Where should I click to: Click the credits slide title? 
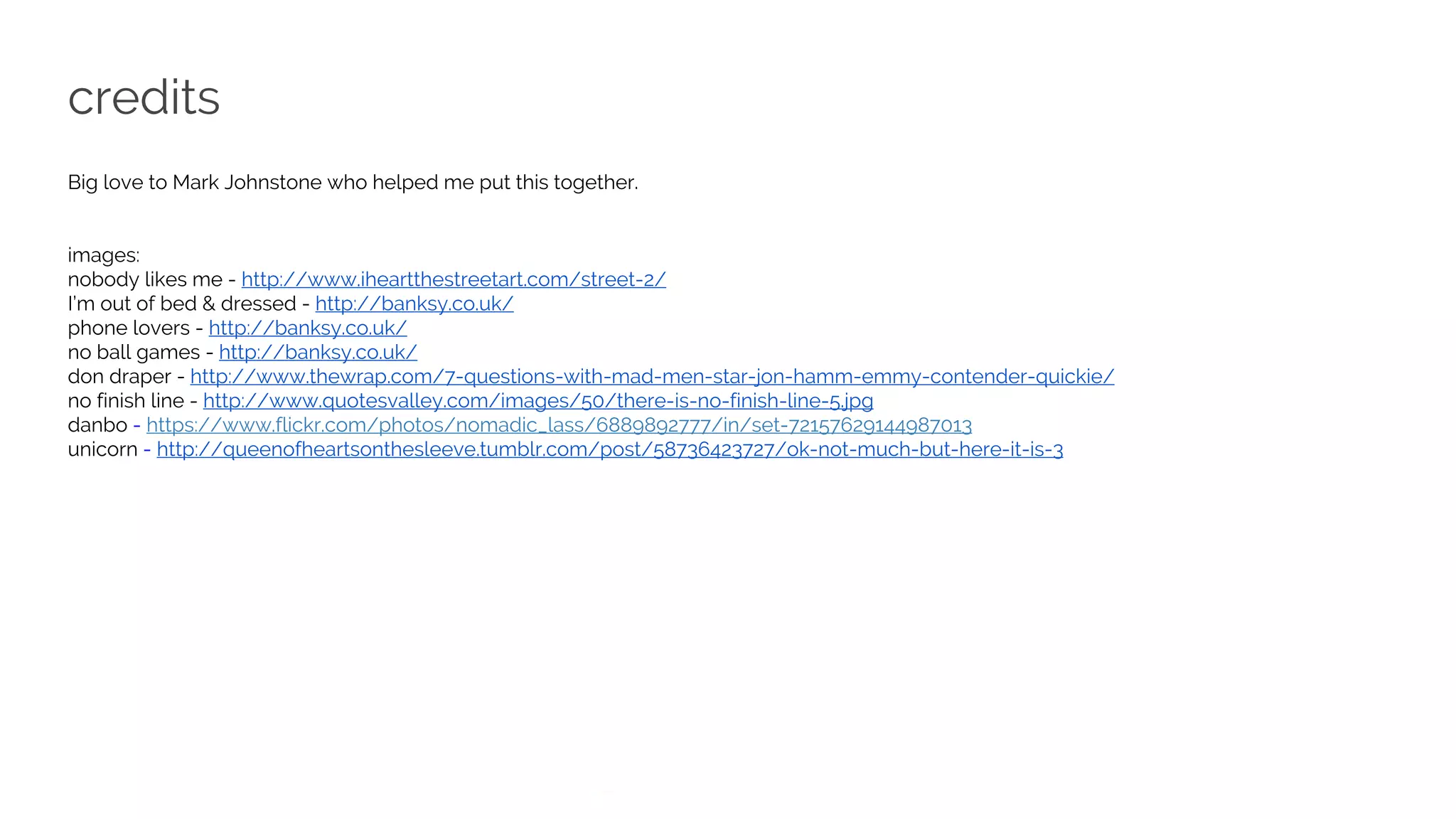click(144, 97)
